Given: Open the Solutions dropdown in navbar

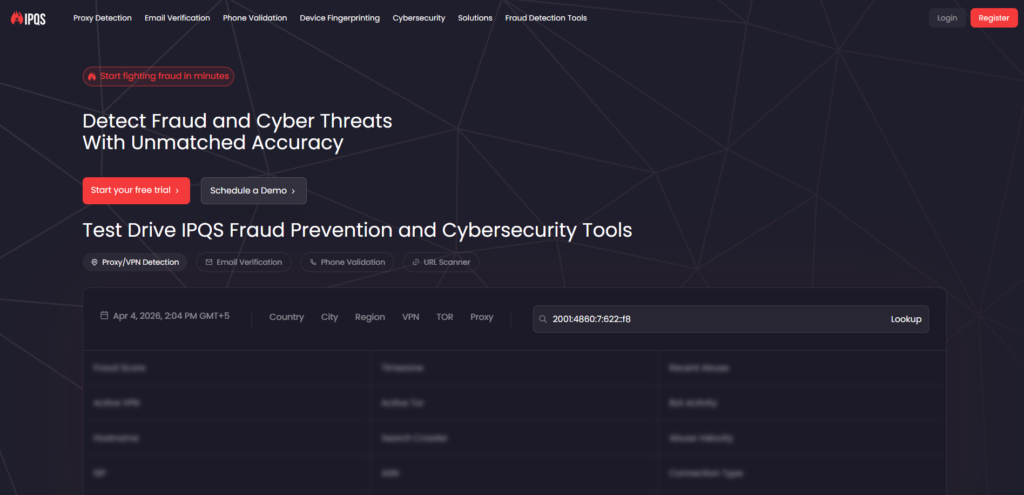Looking at the screenshot, I should 475,18.
